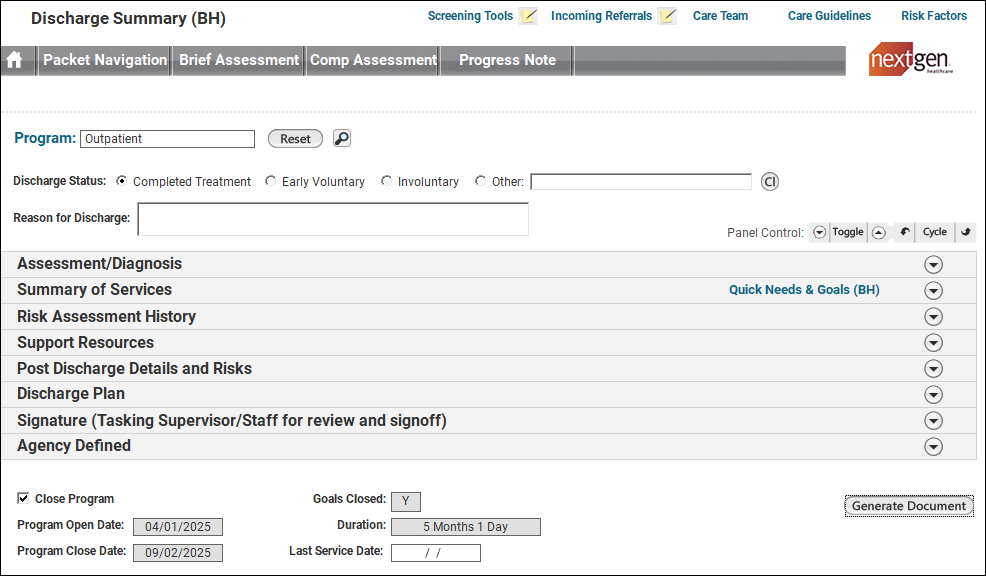Uncheck the Close Program checkbox
Viewport: 986px width, 576px height.
click(x=23, y=498)
